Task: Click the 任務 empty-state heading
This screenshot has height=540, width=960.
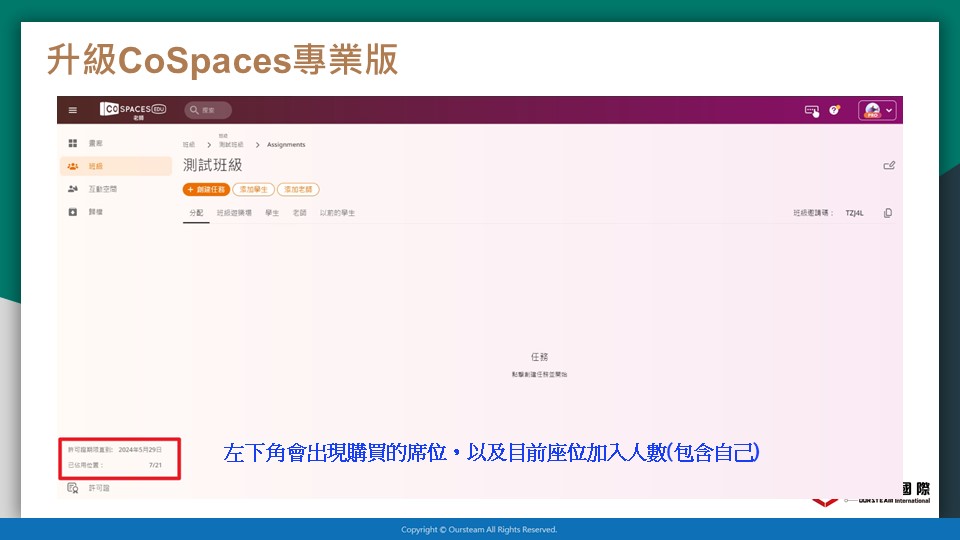Action: [539, 357]
